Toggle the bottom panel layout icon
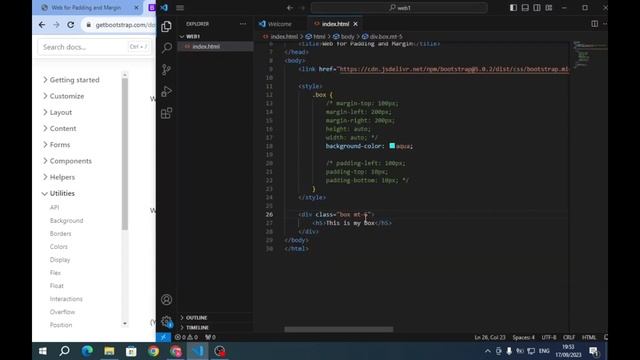The height and width of the screenshot is (360, 640). [x=525, y=8]
